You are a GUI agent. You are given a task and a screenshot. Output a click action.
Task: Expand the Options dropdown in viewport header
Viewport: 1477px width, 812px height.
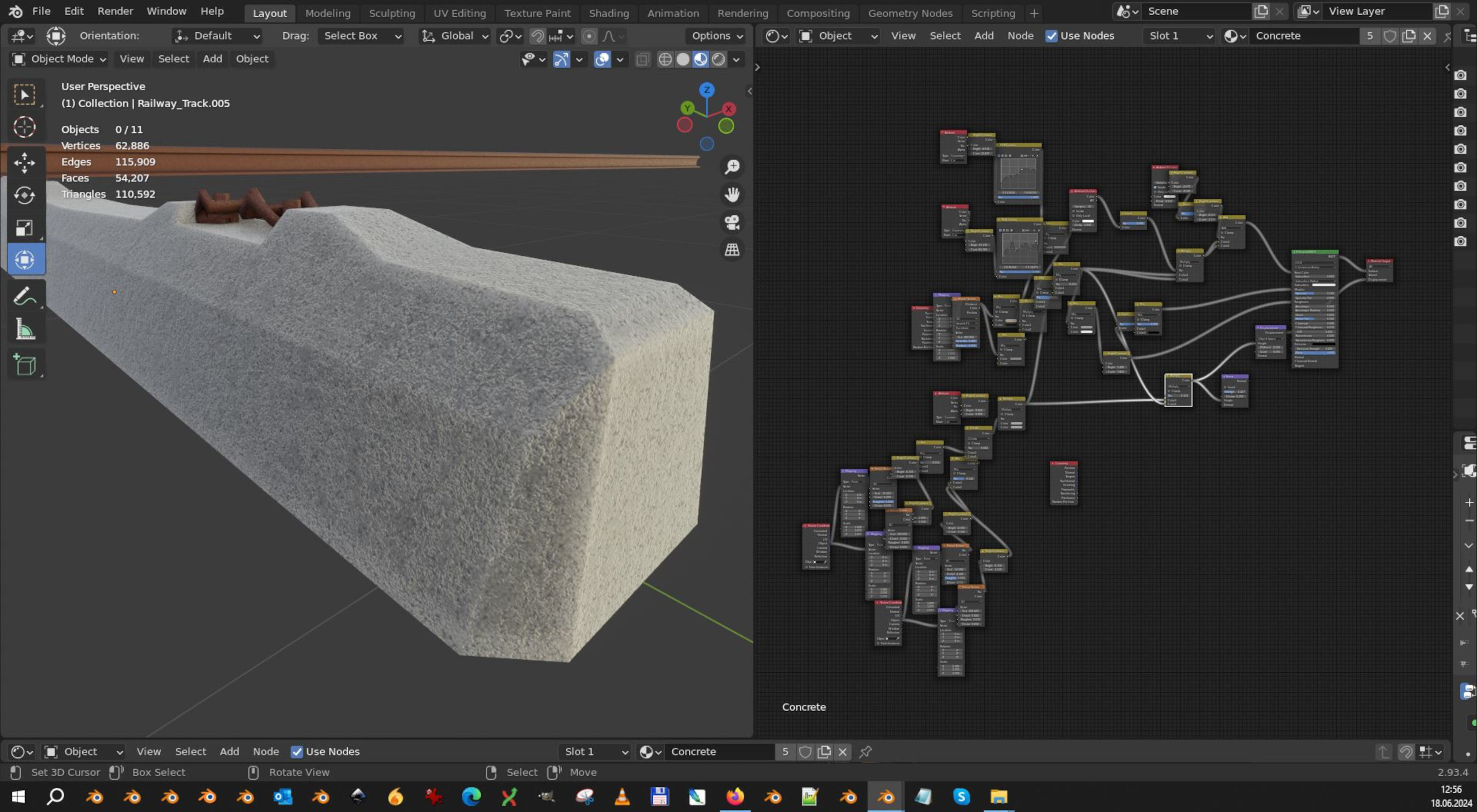[717, 36]
